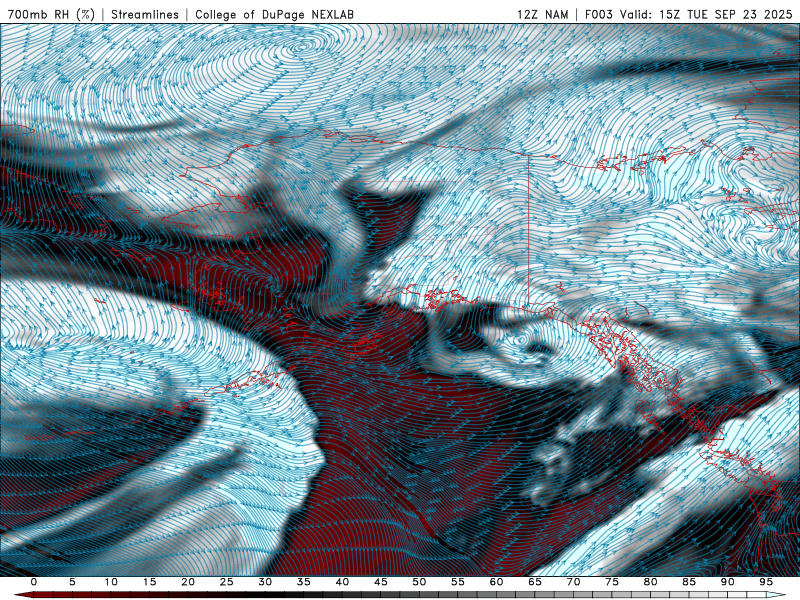Click the "70" value on the color scale
This screenshot has width=800, height=600.
pyautogui.click(x=573, y=582)
